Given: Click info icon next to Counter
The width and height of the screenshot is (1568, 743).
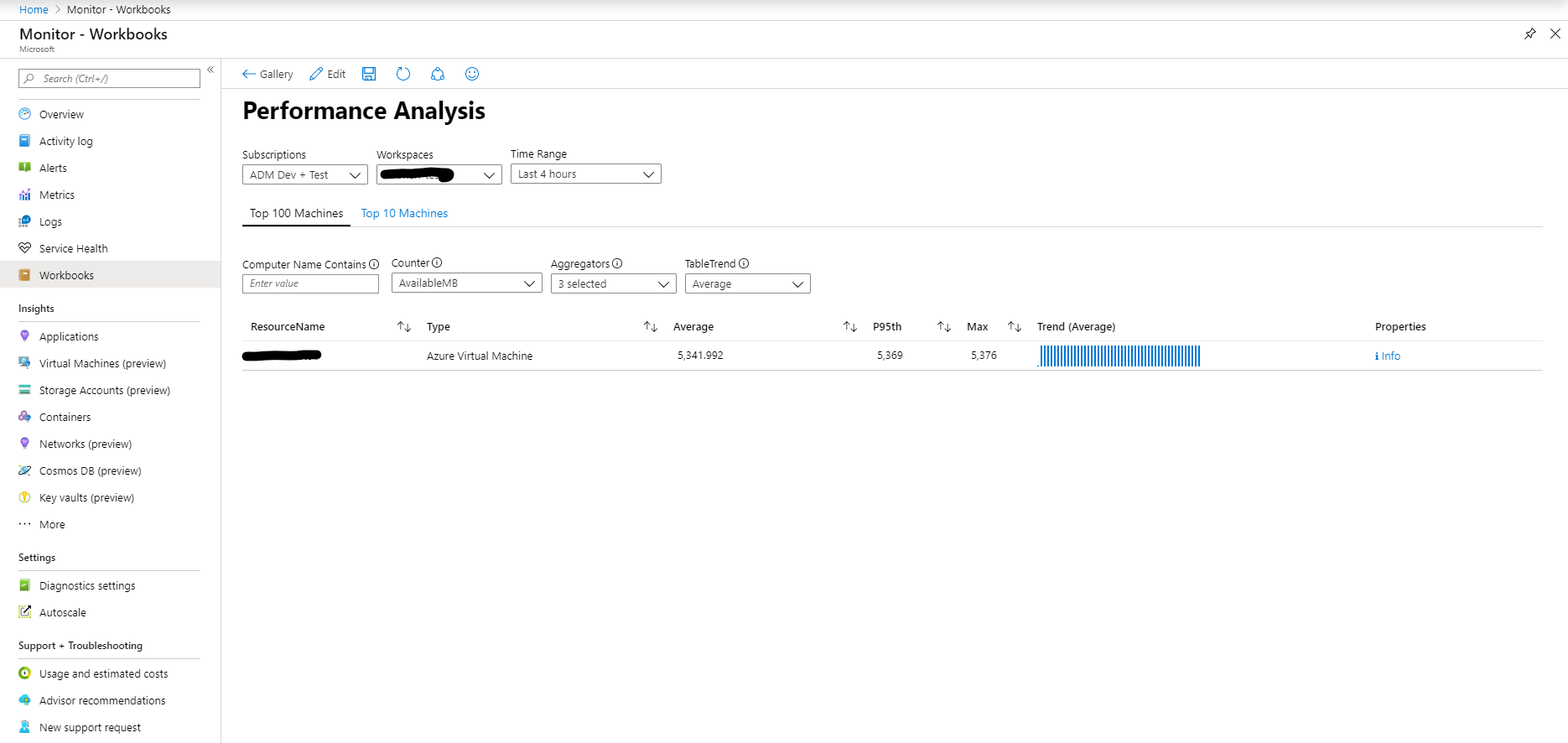Looking at the screenshot, I should point(437,262).
